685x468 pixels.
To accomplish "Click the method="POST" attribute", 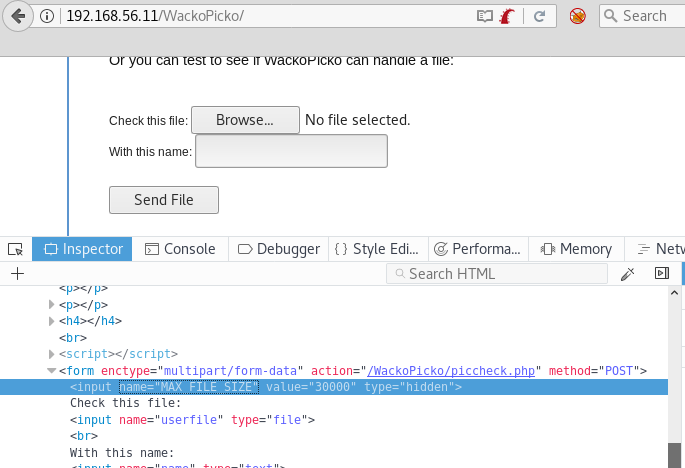I will pyautogui.click(x=594, y=371).
